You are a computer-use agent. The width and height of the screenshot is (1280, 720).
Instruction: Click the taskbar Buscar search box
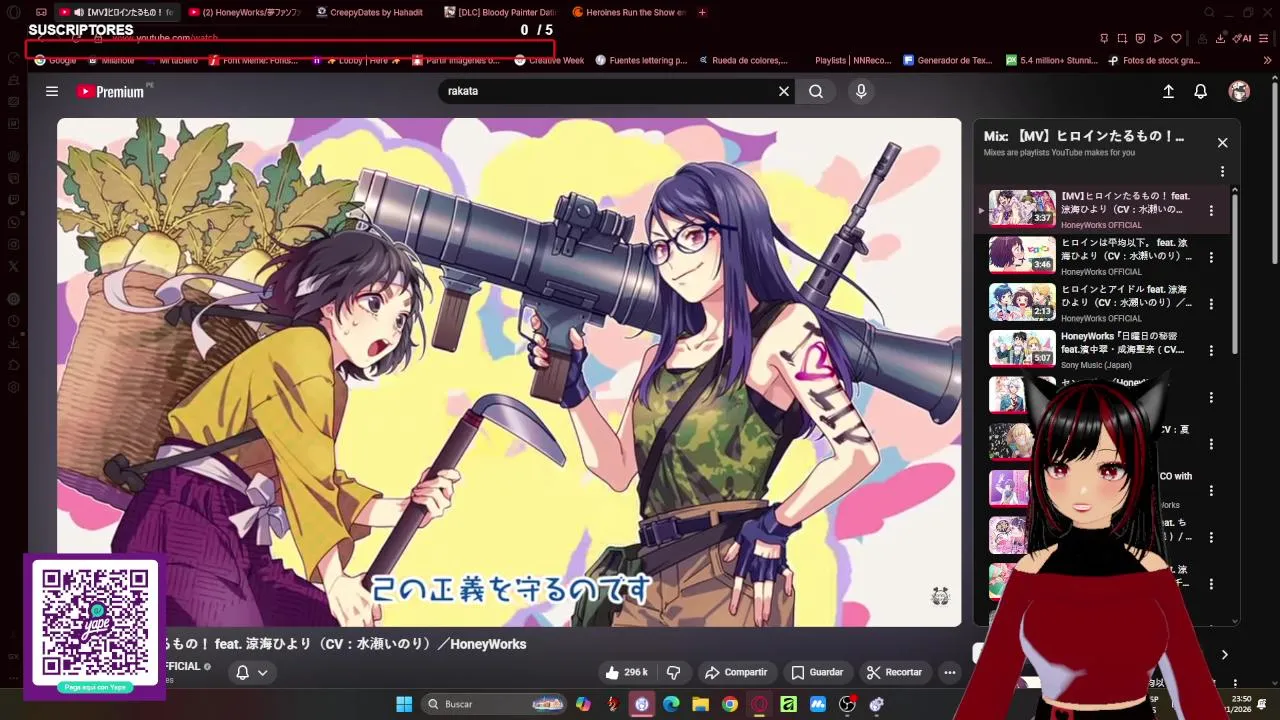pos(495,704)
